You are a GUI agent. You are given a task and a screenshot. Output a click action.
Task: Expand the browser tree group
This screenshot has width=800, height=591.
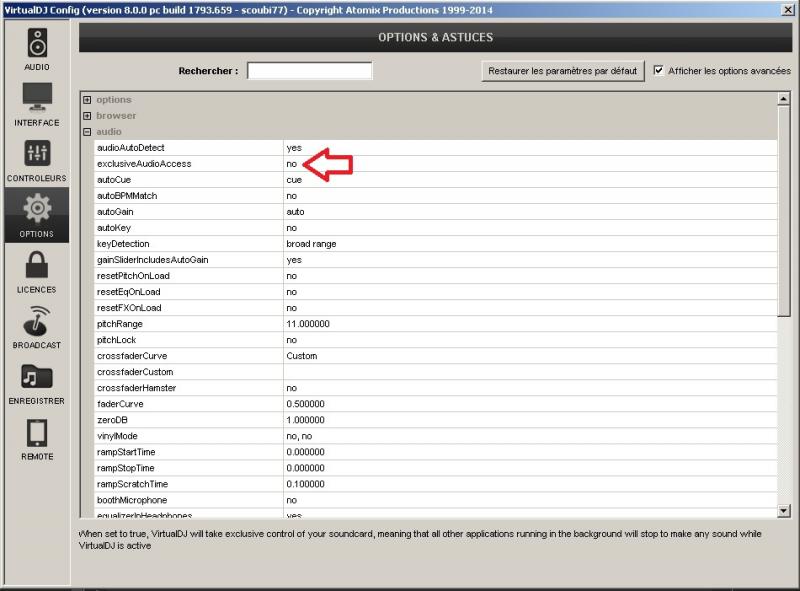(87, 116)
